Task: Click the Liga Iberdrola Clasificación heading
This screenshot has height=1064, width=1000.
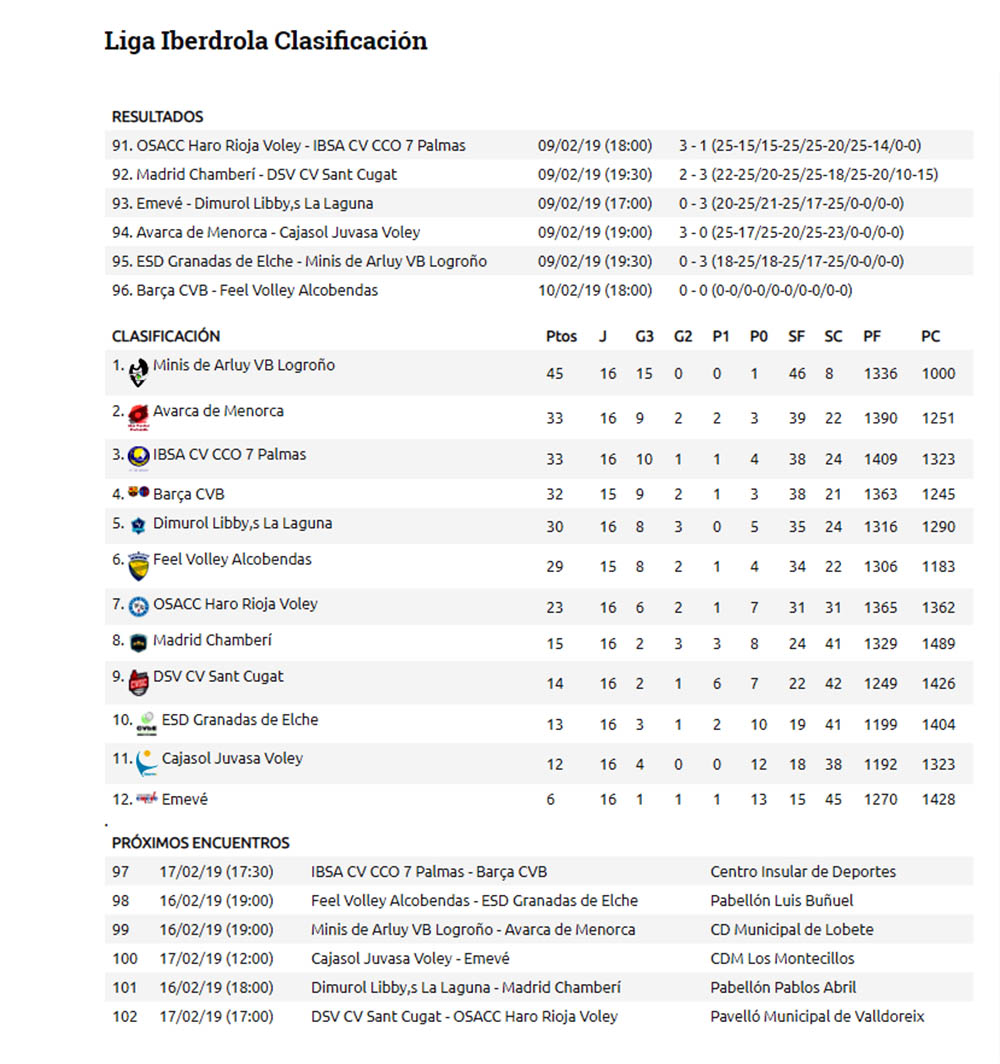Action: tap(266, 41)
